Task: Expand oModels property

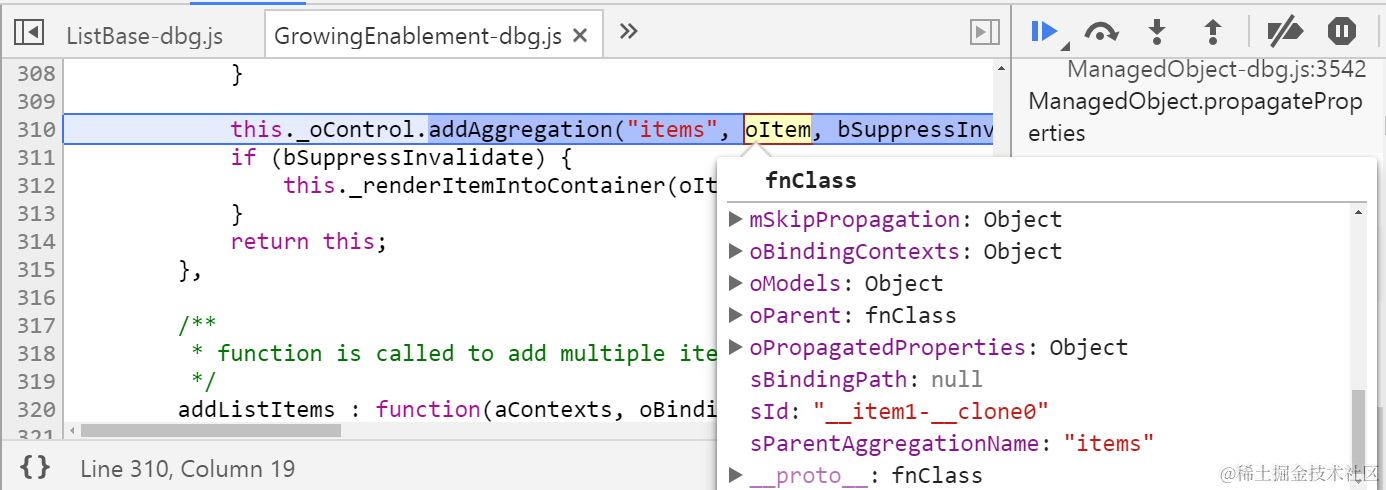Action: click(x=735, y=283)
